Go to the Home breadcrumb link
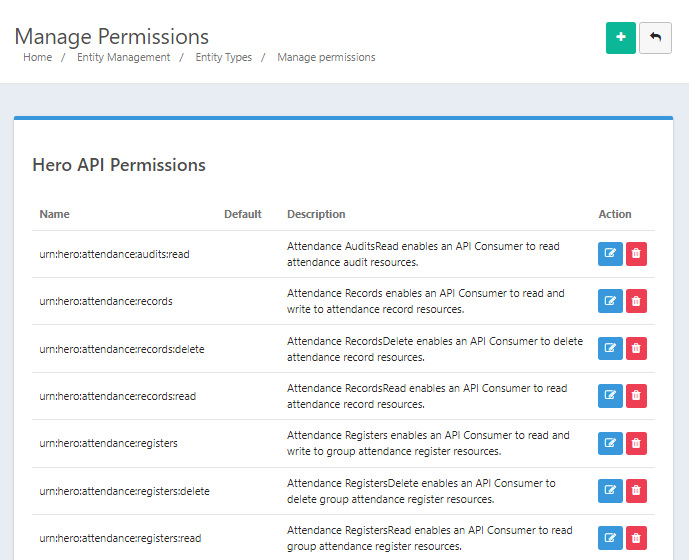 point(37,57)
